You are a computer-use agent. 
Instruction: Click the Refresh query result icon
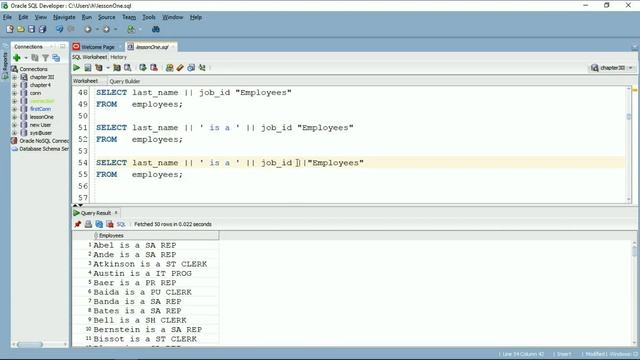[99, 224]
